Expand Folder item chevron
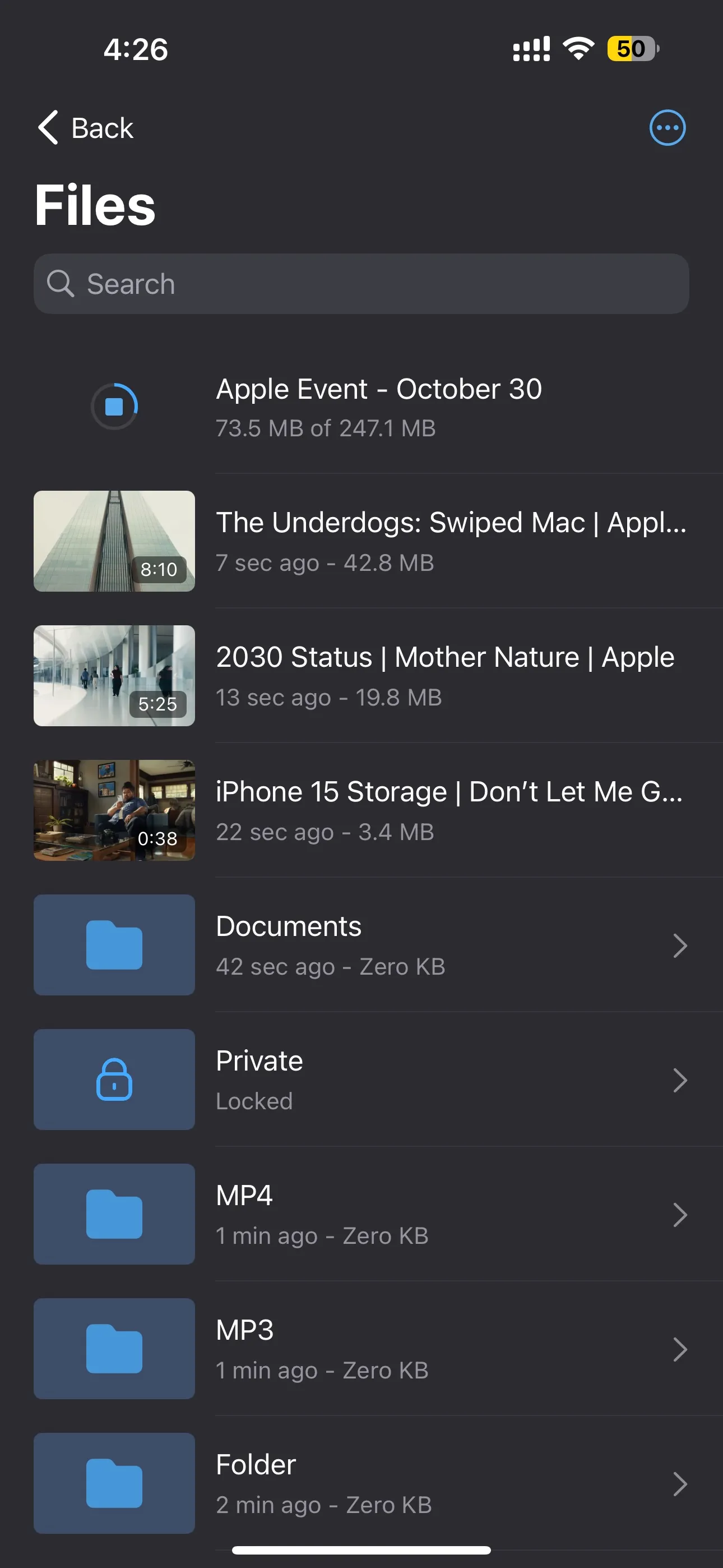This screenshot has height=1568, width=723. [680, 1483]
